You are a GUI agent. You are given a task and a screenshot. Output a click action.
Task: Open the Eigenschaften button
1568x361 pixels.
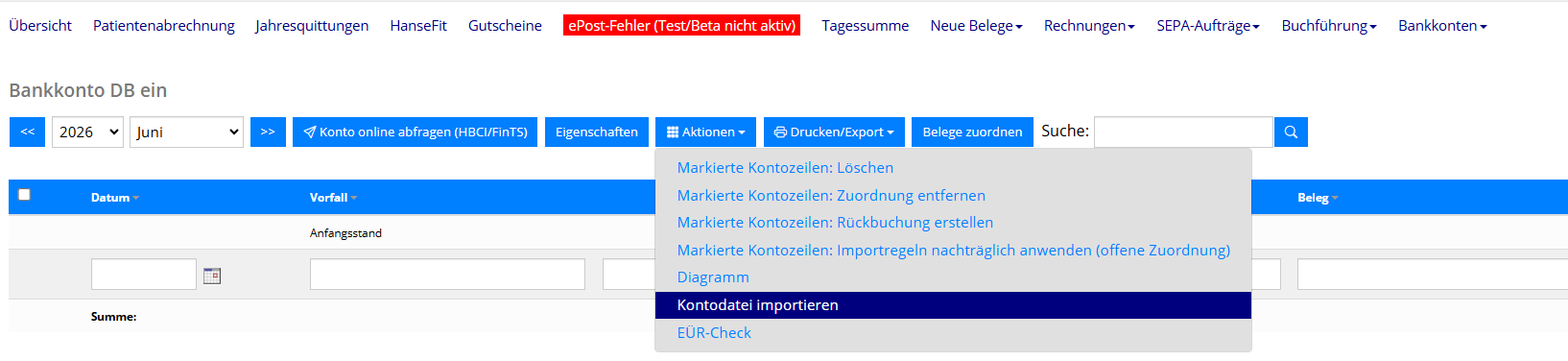click(597, 132)
